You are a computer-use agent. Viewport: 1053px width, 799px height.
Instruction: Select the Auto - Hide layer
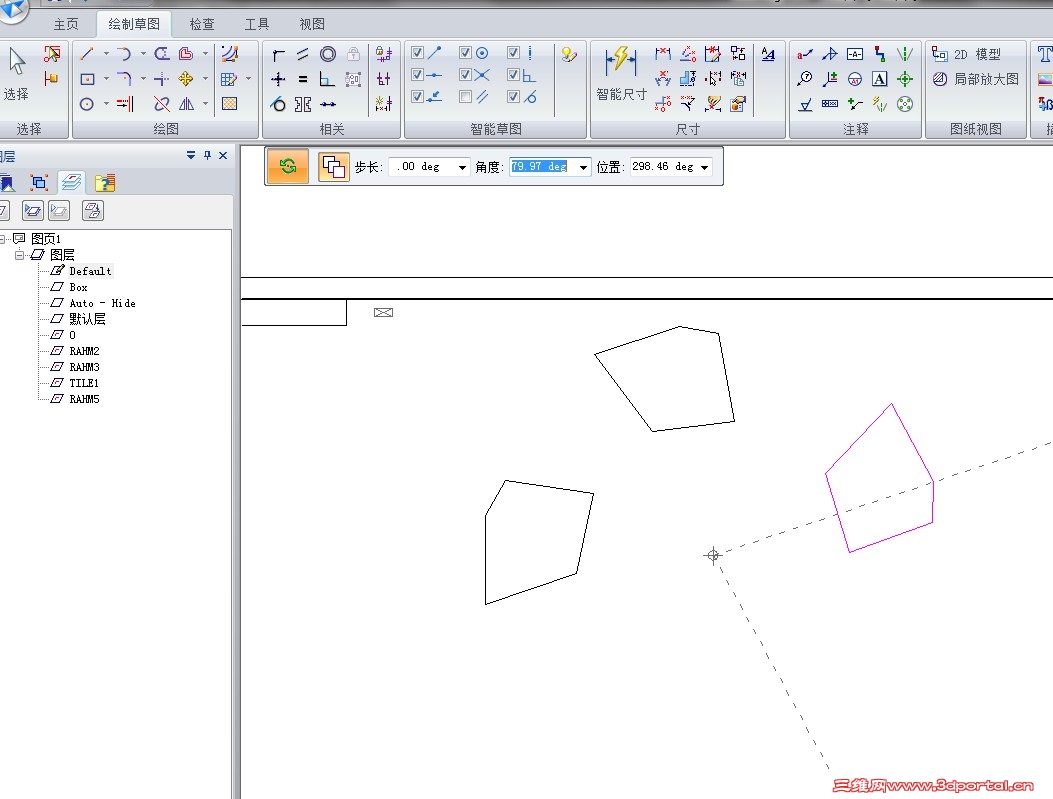click(x=102, y=303)
